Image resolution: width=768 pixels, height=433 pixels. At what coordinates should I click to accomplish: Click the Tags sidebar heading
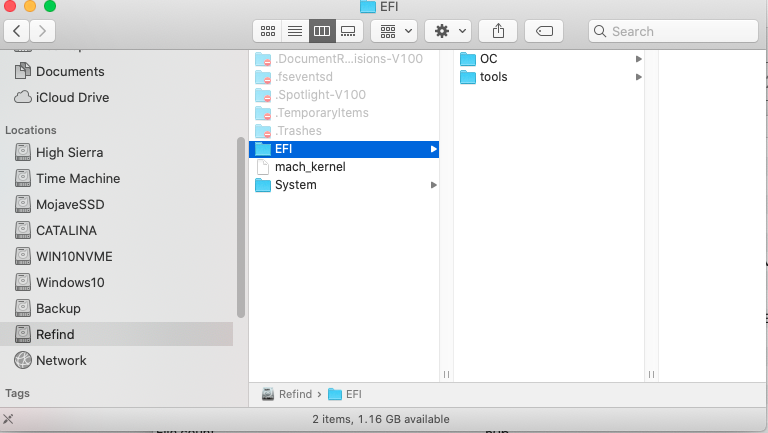pos(18,393)
